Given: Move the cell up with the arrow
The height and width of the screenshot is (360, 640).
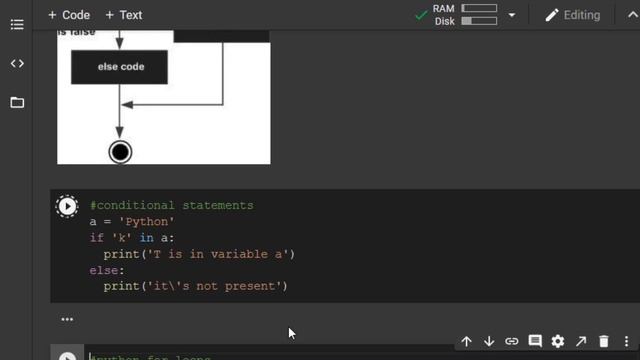Looking at the screenshot, I should point(467,341).
